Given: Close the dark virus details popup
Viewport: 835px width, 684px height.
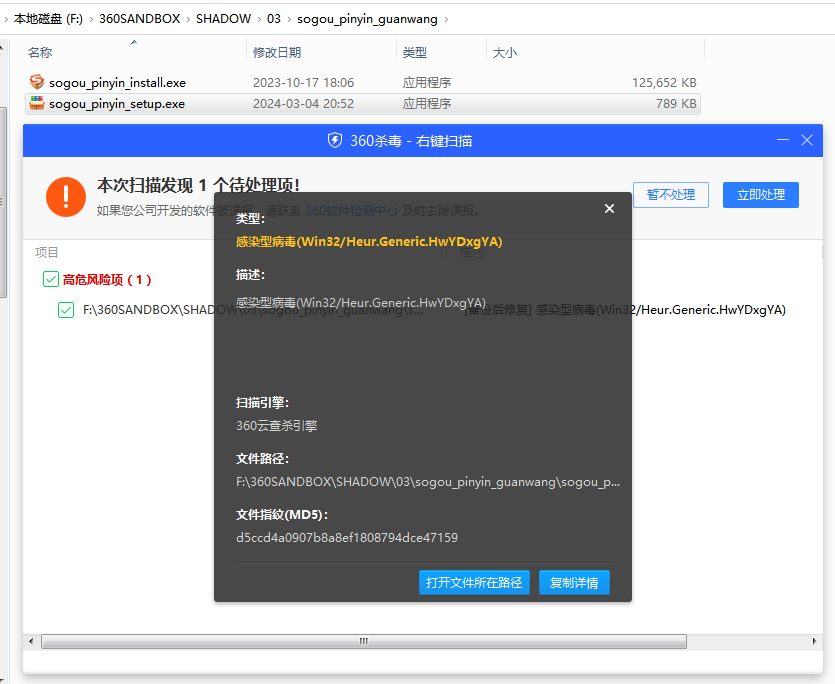Looking at the screenshot, I should (x=609, y=209).
